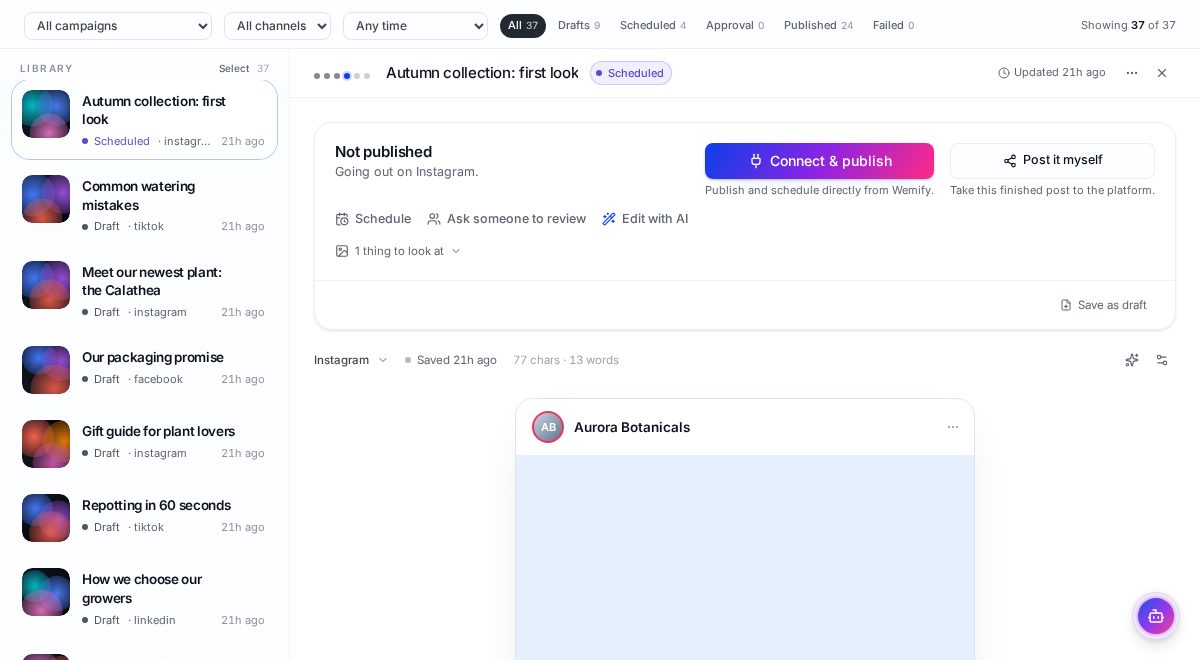This screenshot has width=1200, height=660.
Task: Click the Gift guide for plant lovers thumbnail
Action: tap(46, 444)
